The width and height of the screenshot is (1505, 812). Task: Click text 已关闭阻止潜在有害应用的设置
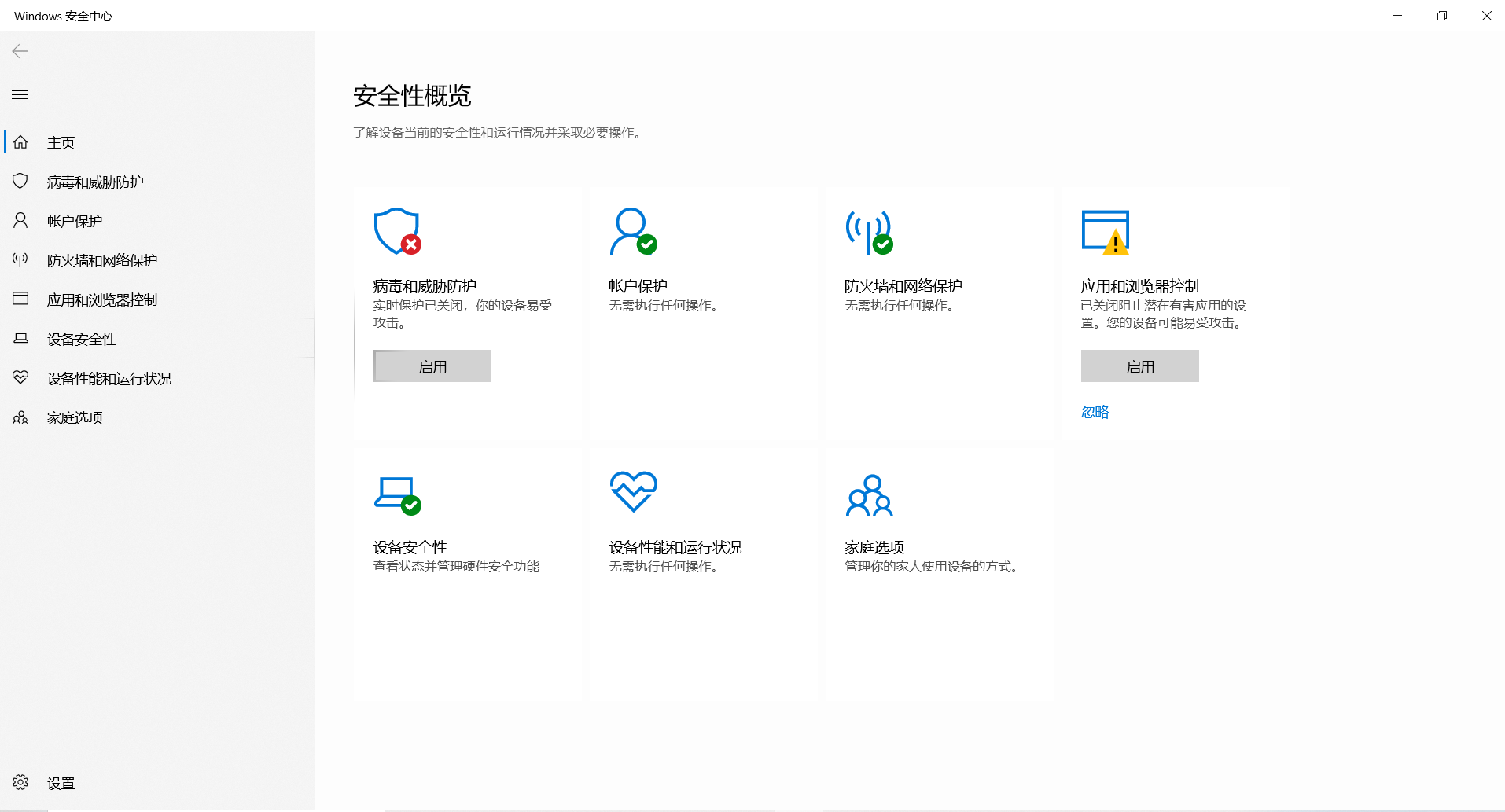(1164, 314)
